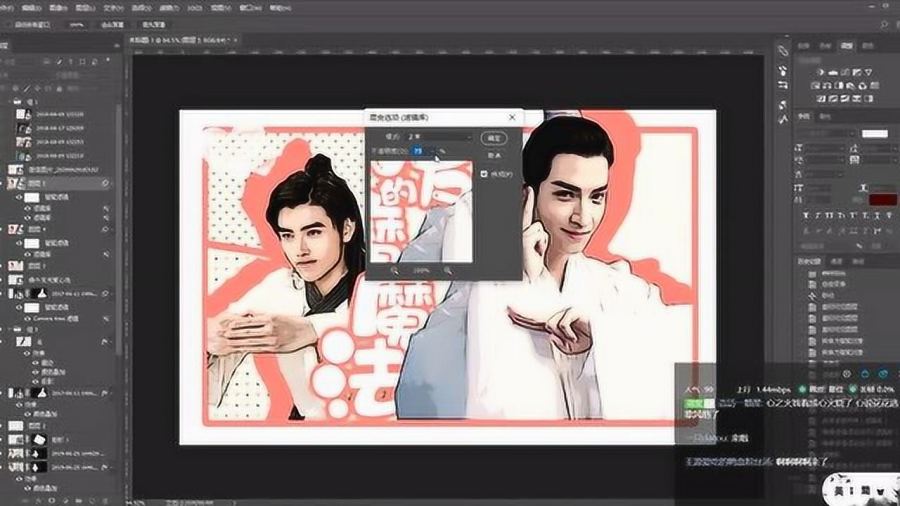Click the first adjustment icon in adjustments panel
The width and height of the screenshot is (900, 506).
[821, 72]
